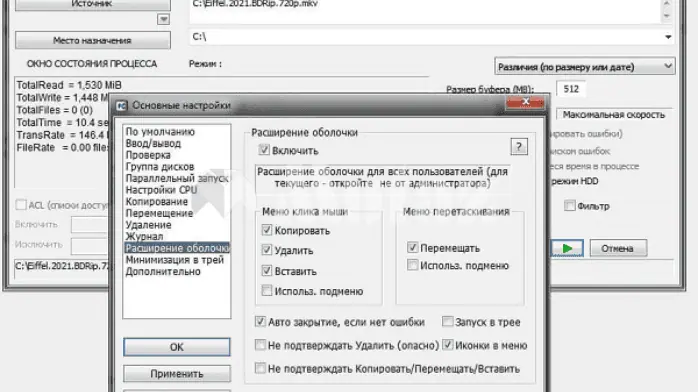This screenshot has width=698, height=392.
Task: Enable Использ. подменю under Меню клика мыши
Action: click(267, 291)
